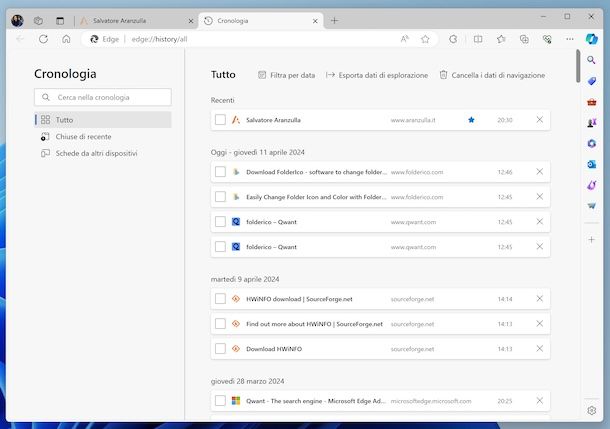Tick checkbox for HWiNFO download SourceForge entry
The image size is (610, 429).
220,299
